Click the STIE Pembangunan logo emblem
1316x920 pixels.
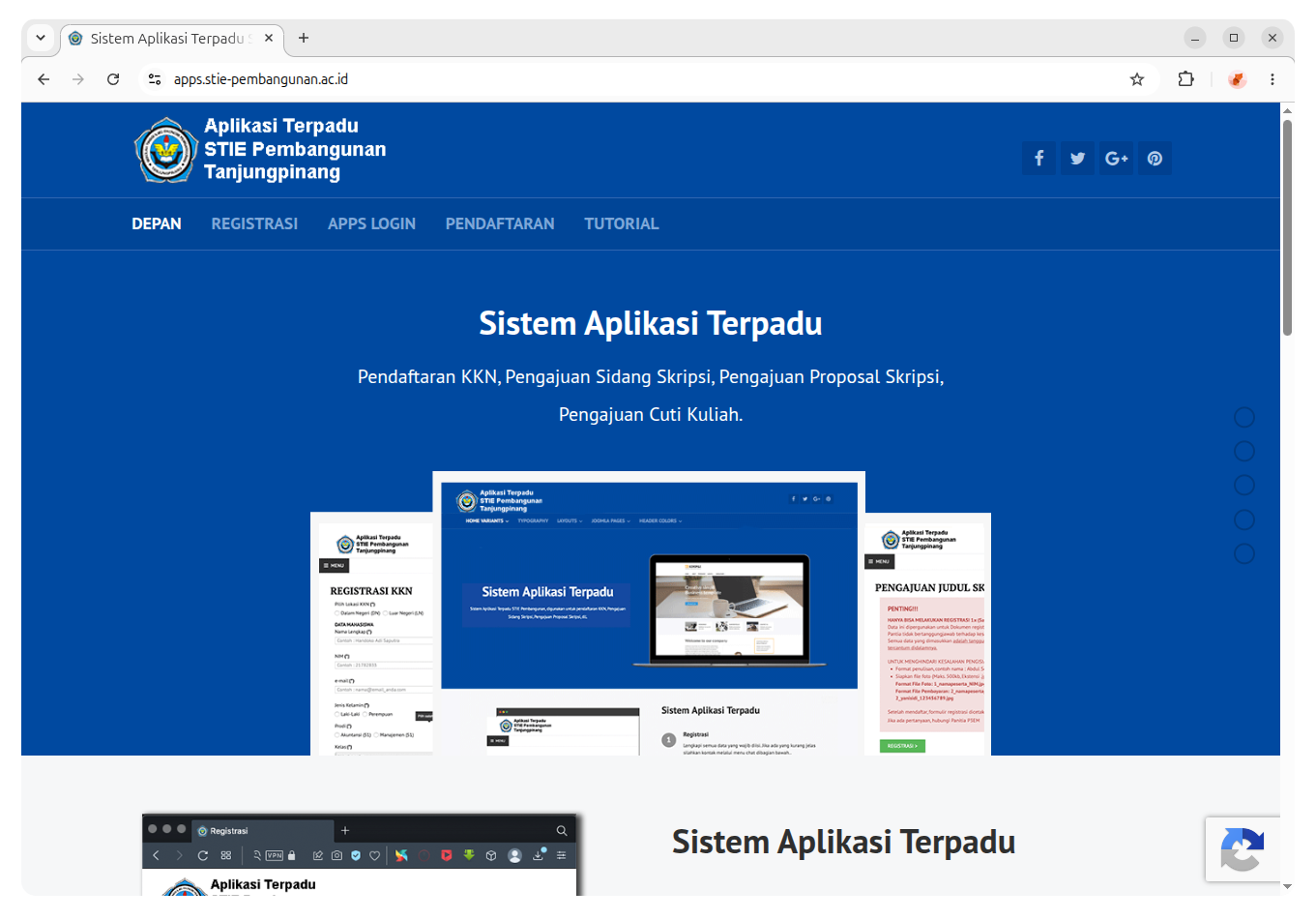(x=166, y=150)
